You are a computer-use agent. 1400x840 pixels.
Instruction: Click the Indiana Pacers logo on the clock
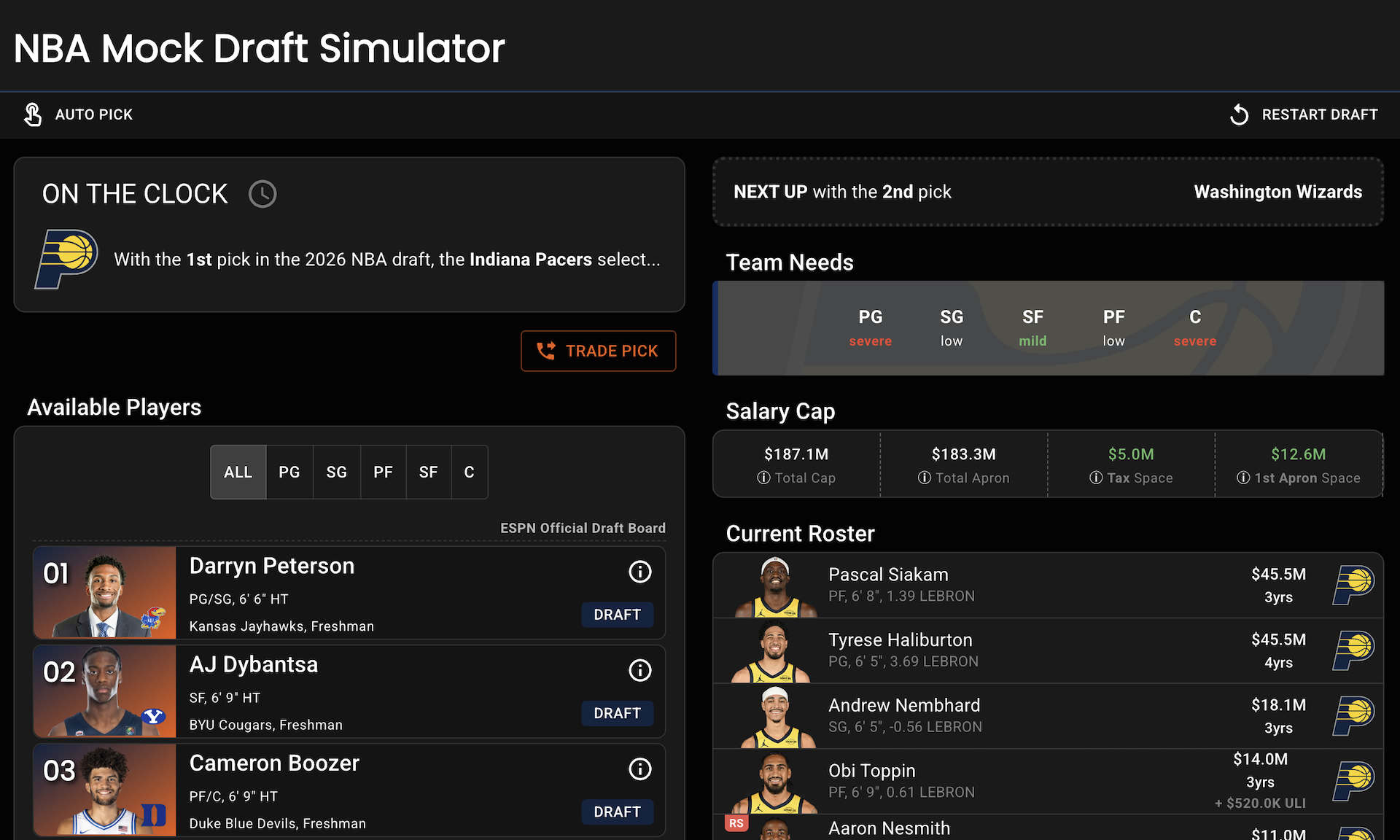pos(66,259)
